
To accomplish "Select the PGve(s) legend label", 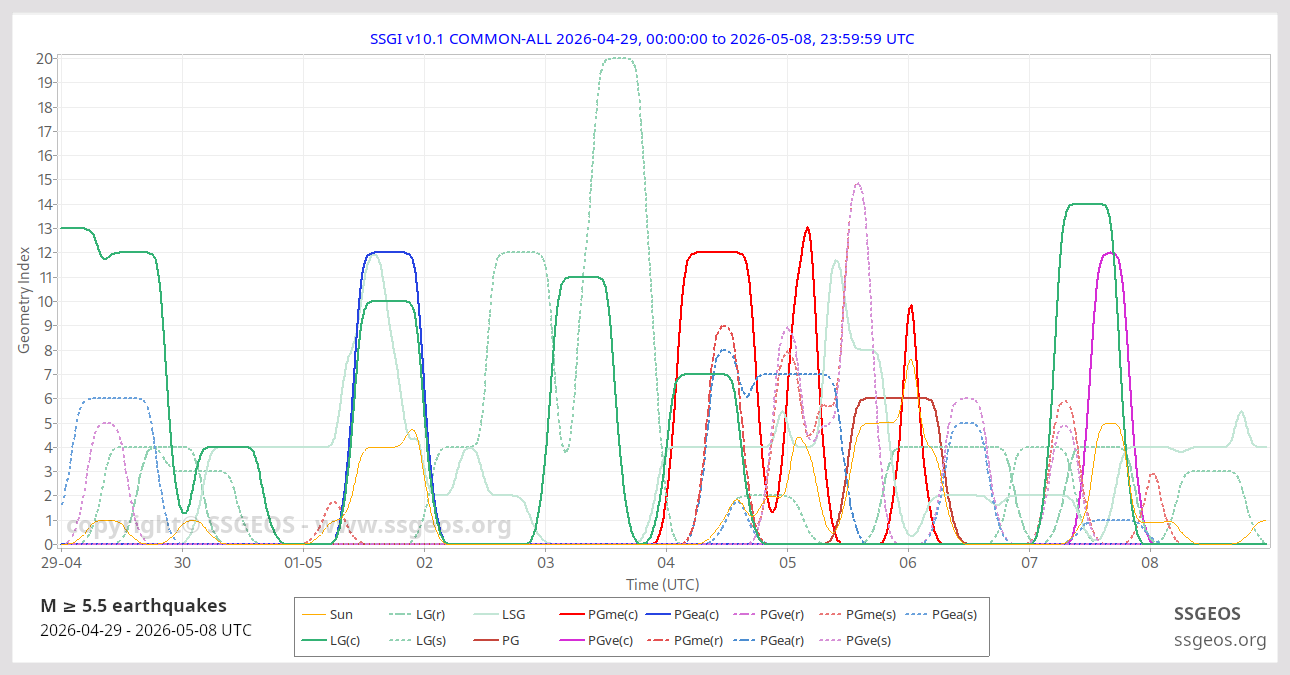I will coord(868,640).
